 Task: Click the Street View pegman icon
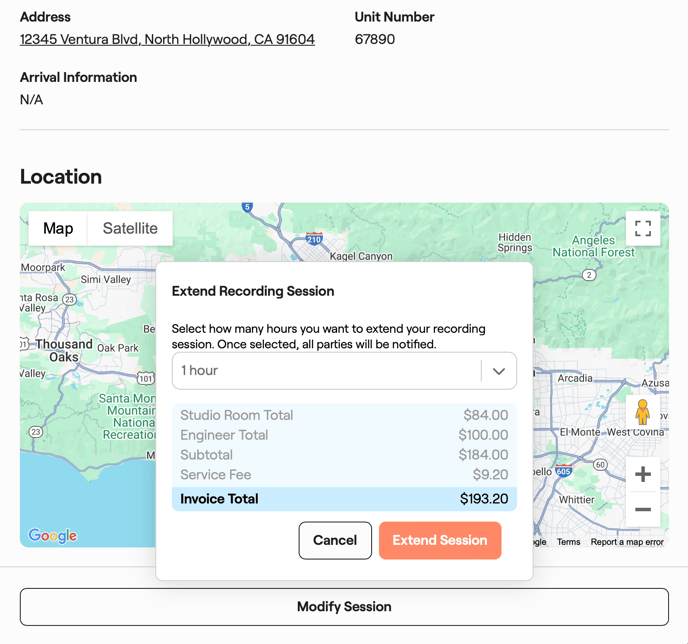(x=642, y=412)
